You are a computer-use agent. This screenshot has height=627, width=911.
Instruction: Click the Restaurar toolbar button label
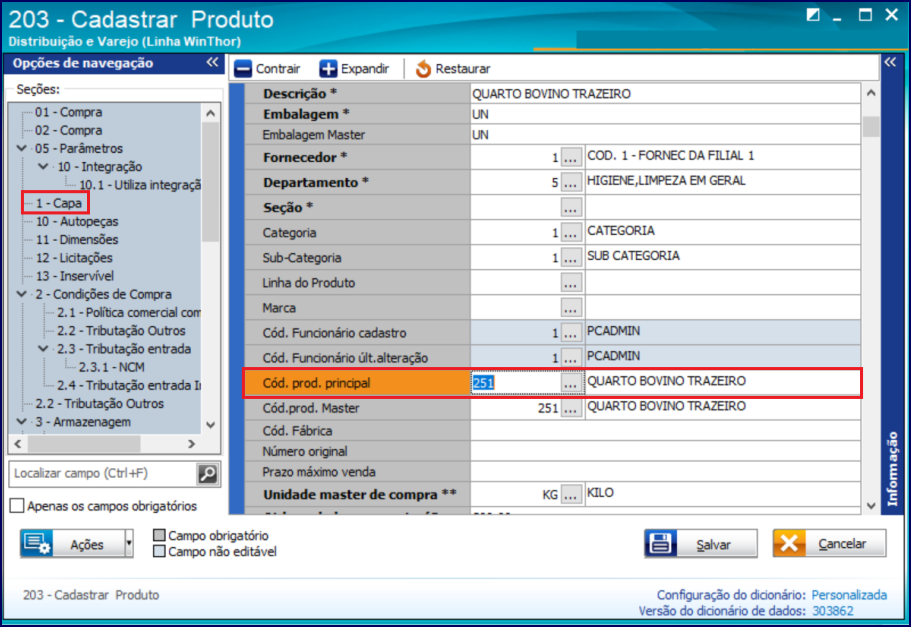click(x=463, y=69)
